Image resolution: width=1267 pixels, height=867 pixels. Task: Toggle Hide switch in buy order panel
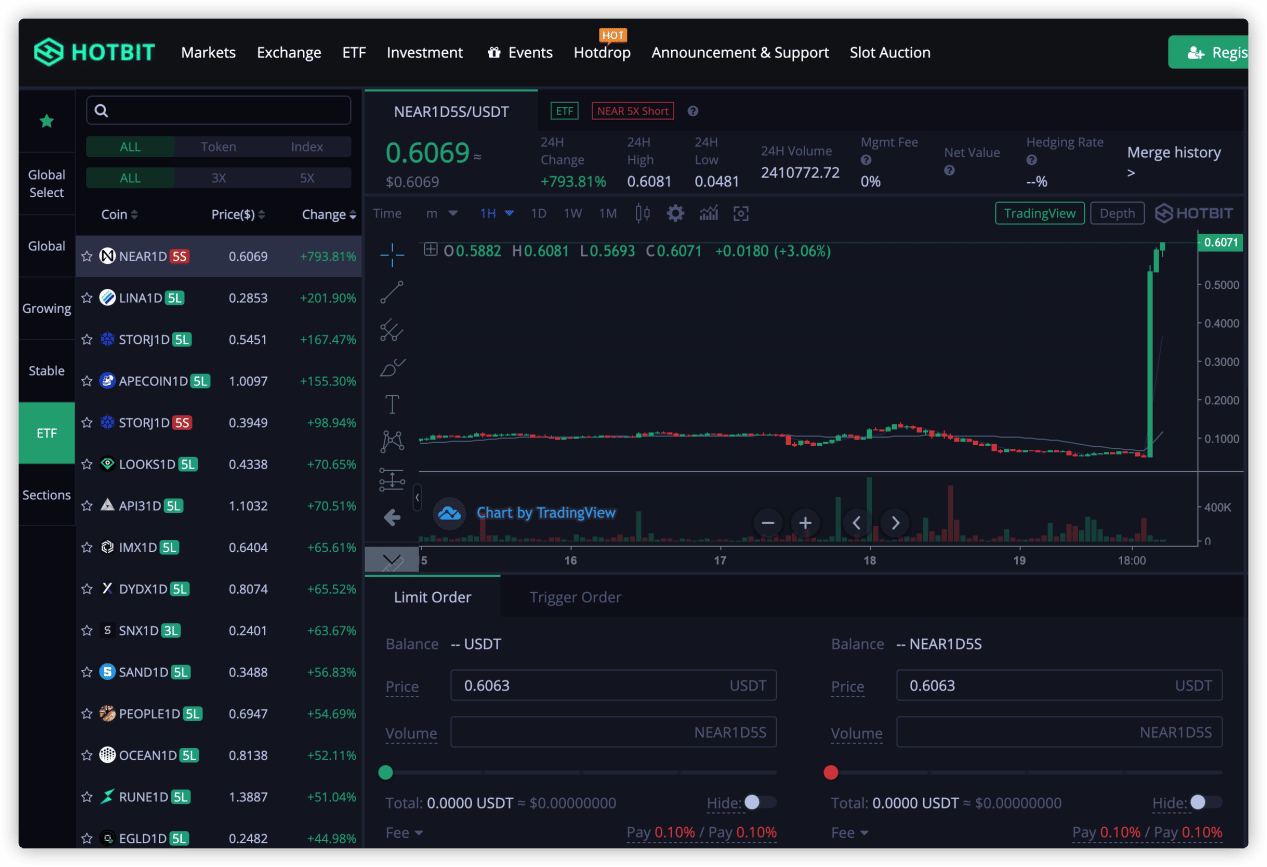pos(759,802)
